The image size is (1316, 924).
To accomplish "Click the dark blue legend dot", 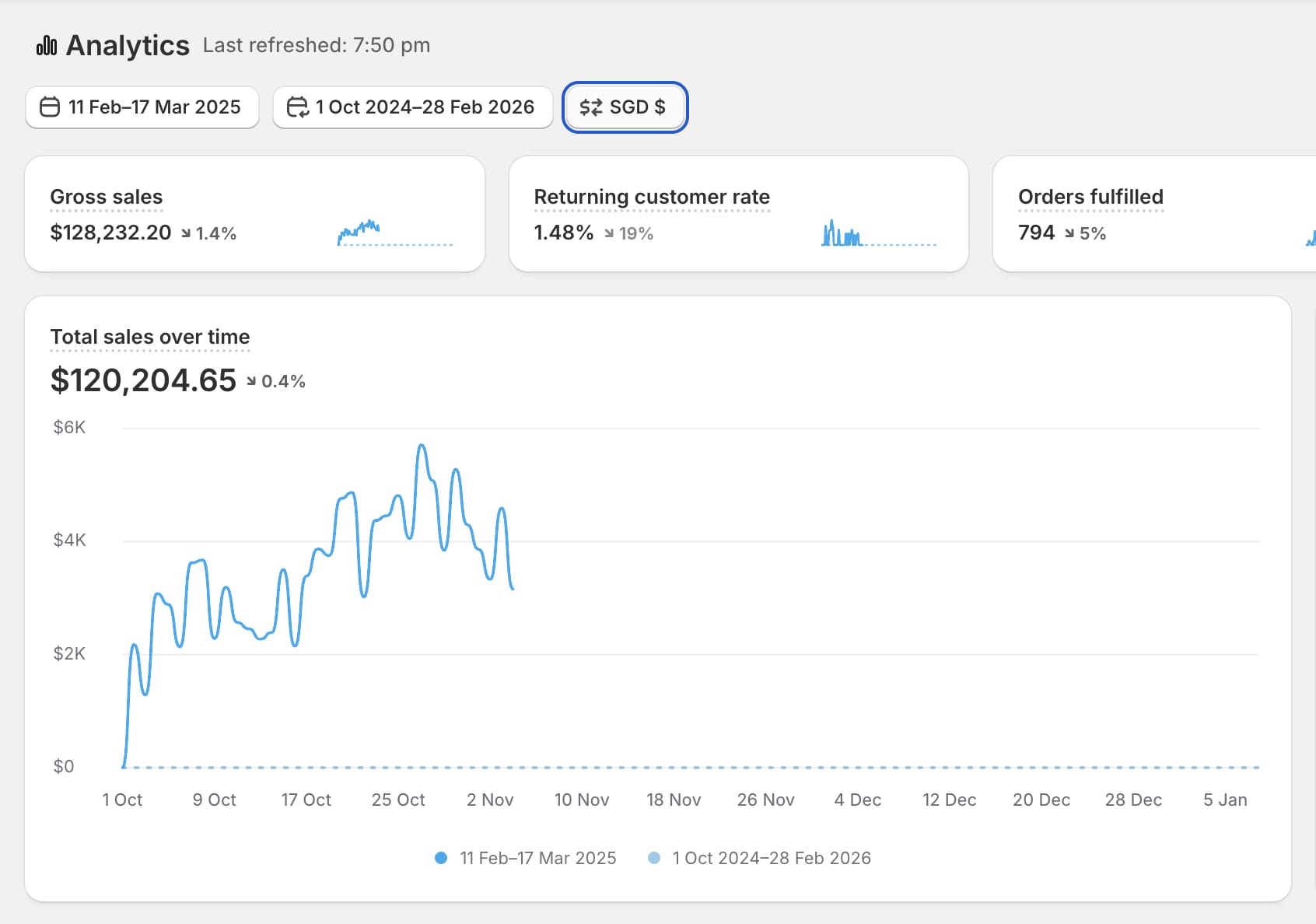I will (441, 858).
